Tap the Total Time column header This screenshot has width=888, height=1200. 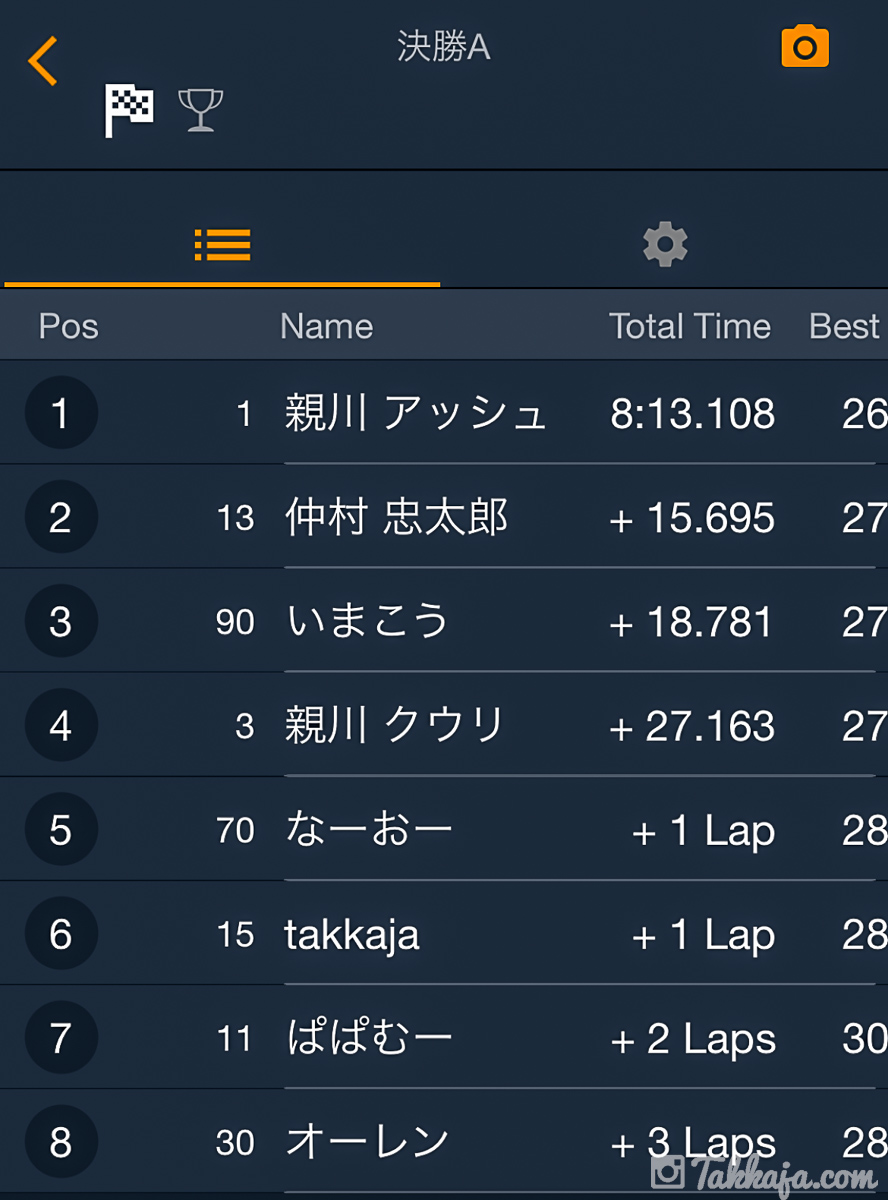coord(690,326)
